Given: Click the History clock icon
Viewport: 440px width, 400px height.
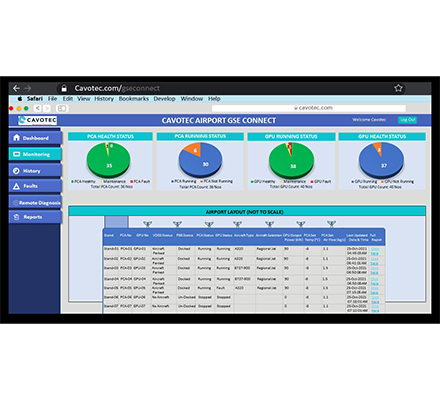Looking at the screenshot, I should [16, 171].
